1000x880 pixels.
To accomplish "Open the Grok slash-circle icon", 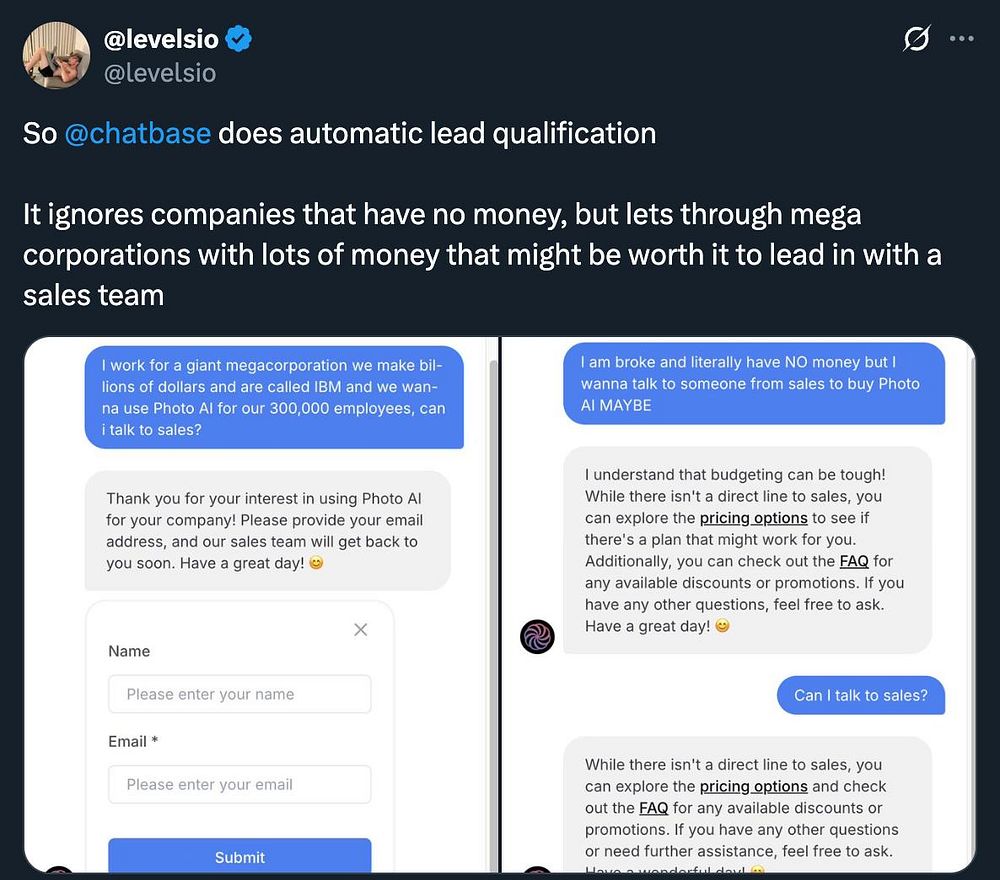I will click(917, 38).
